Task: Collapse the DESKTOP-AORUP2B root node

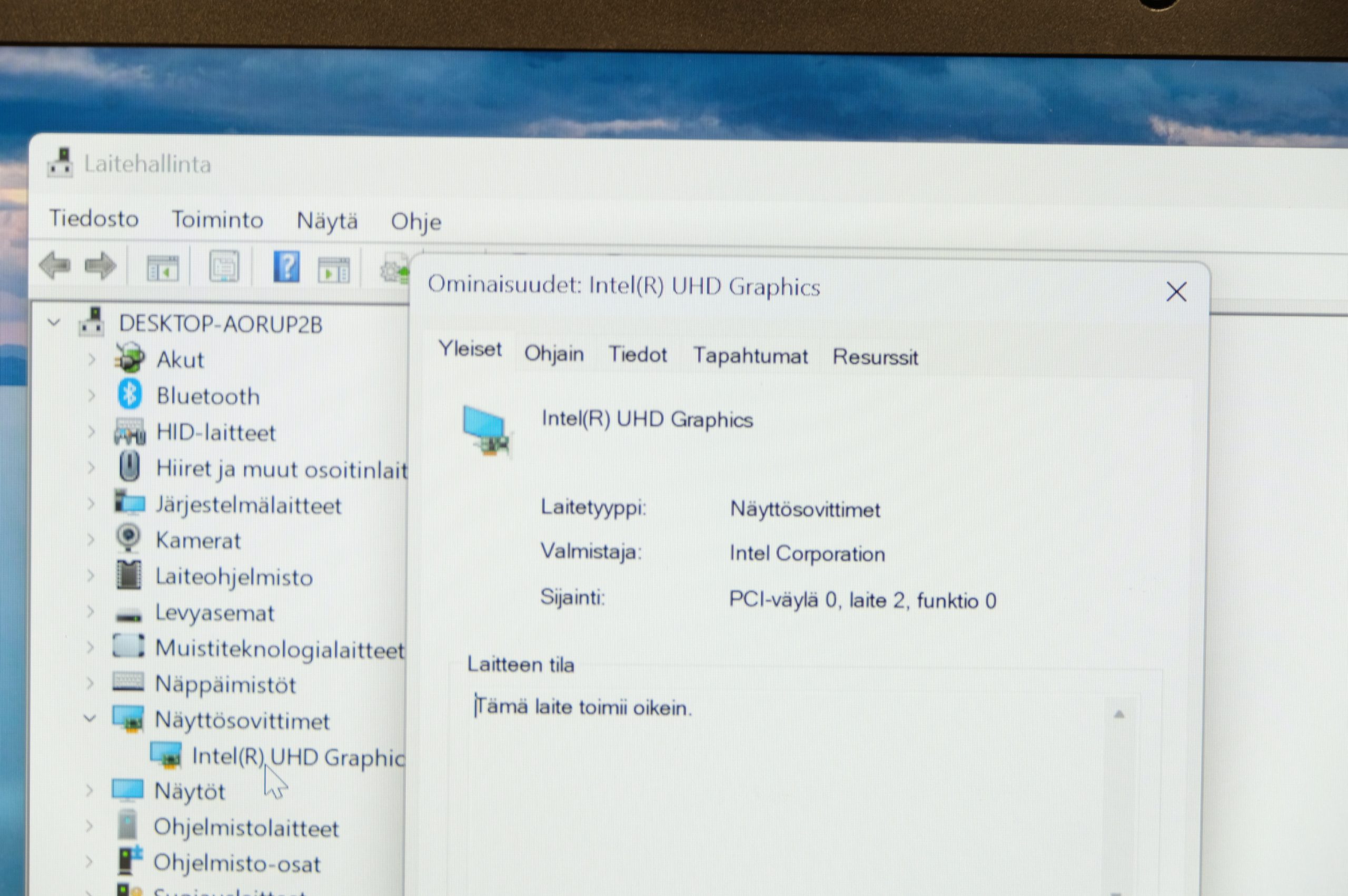Action: coord(54,322)
